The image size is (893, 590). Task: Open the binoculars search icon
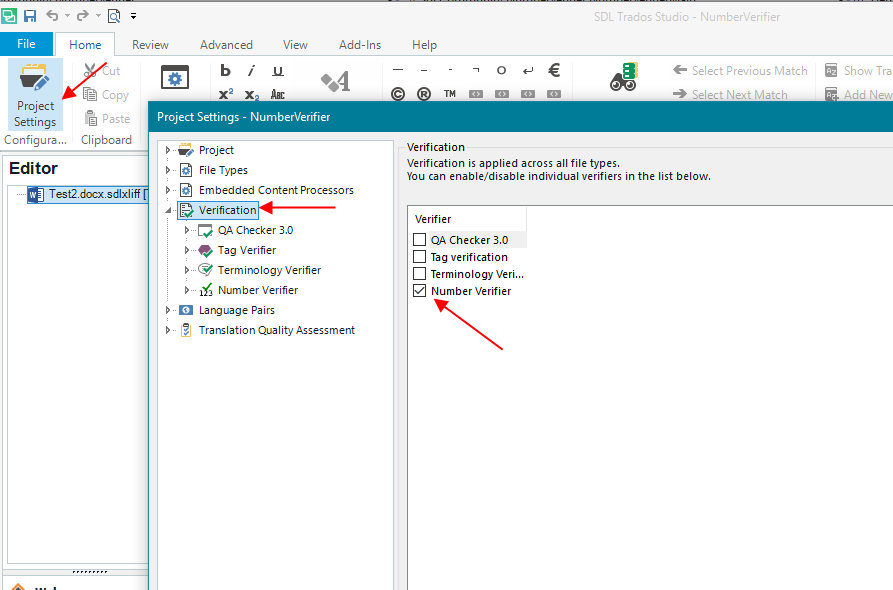pos(624,77)
